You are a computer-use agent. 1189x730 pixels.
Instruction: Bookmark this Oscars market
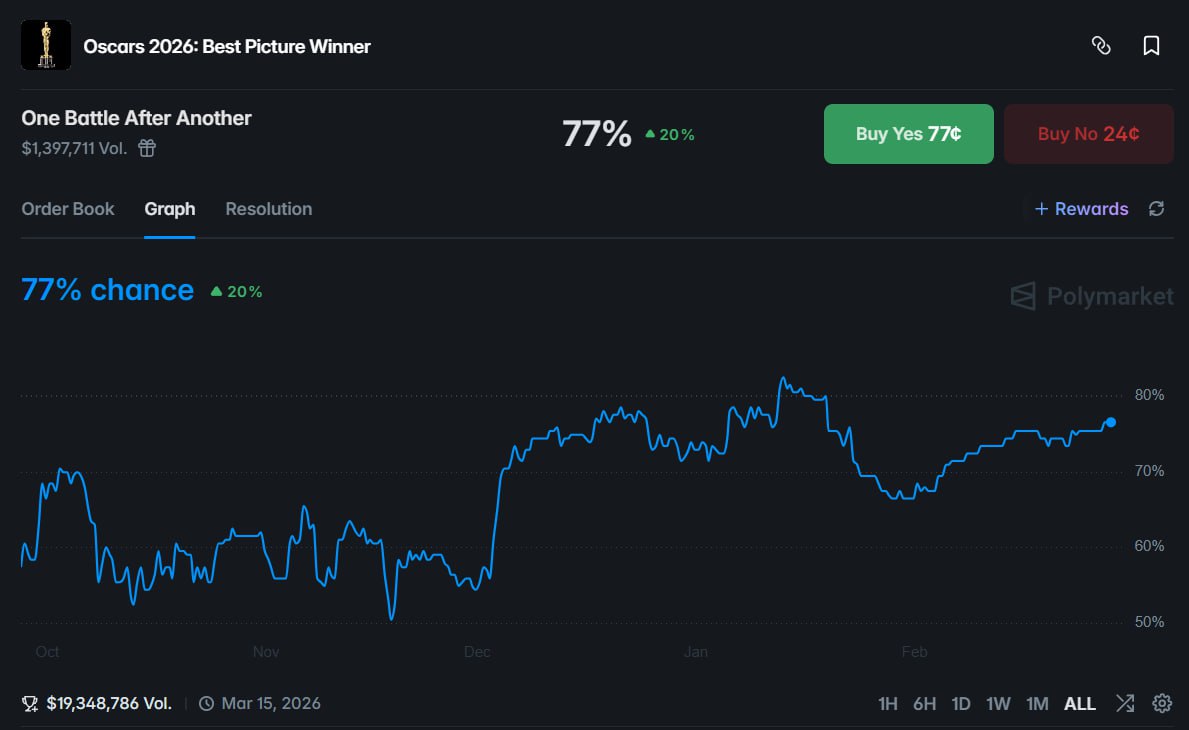(x=1151, y=46)
